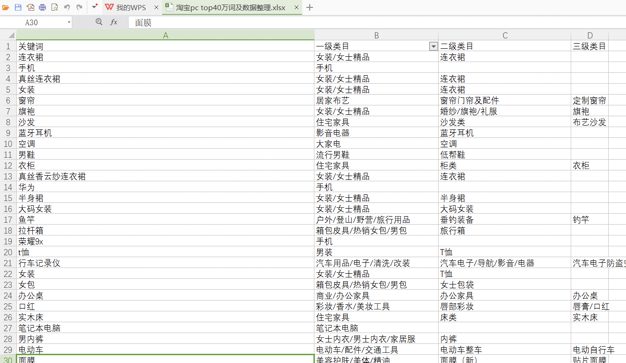Screen dimensions: 626x363
Task: Click the cell 唇膏/口红
Action: [x=590, y=306]
